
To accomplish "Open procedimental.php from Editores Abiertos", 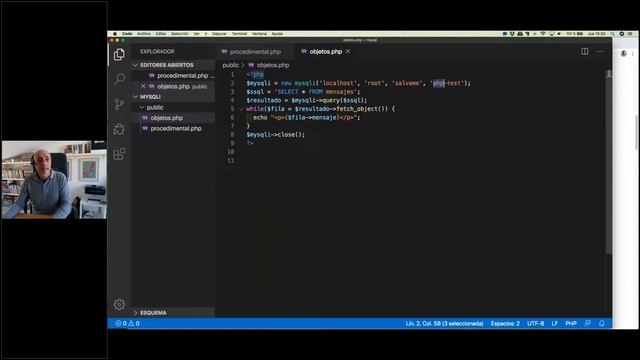I will (173, 76).
